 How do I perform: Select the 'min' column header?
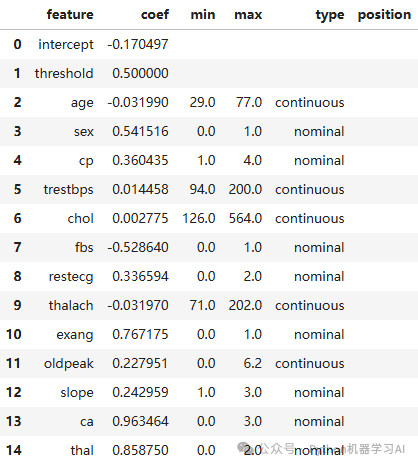[203, 14]
